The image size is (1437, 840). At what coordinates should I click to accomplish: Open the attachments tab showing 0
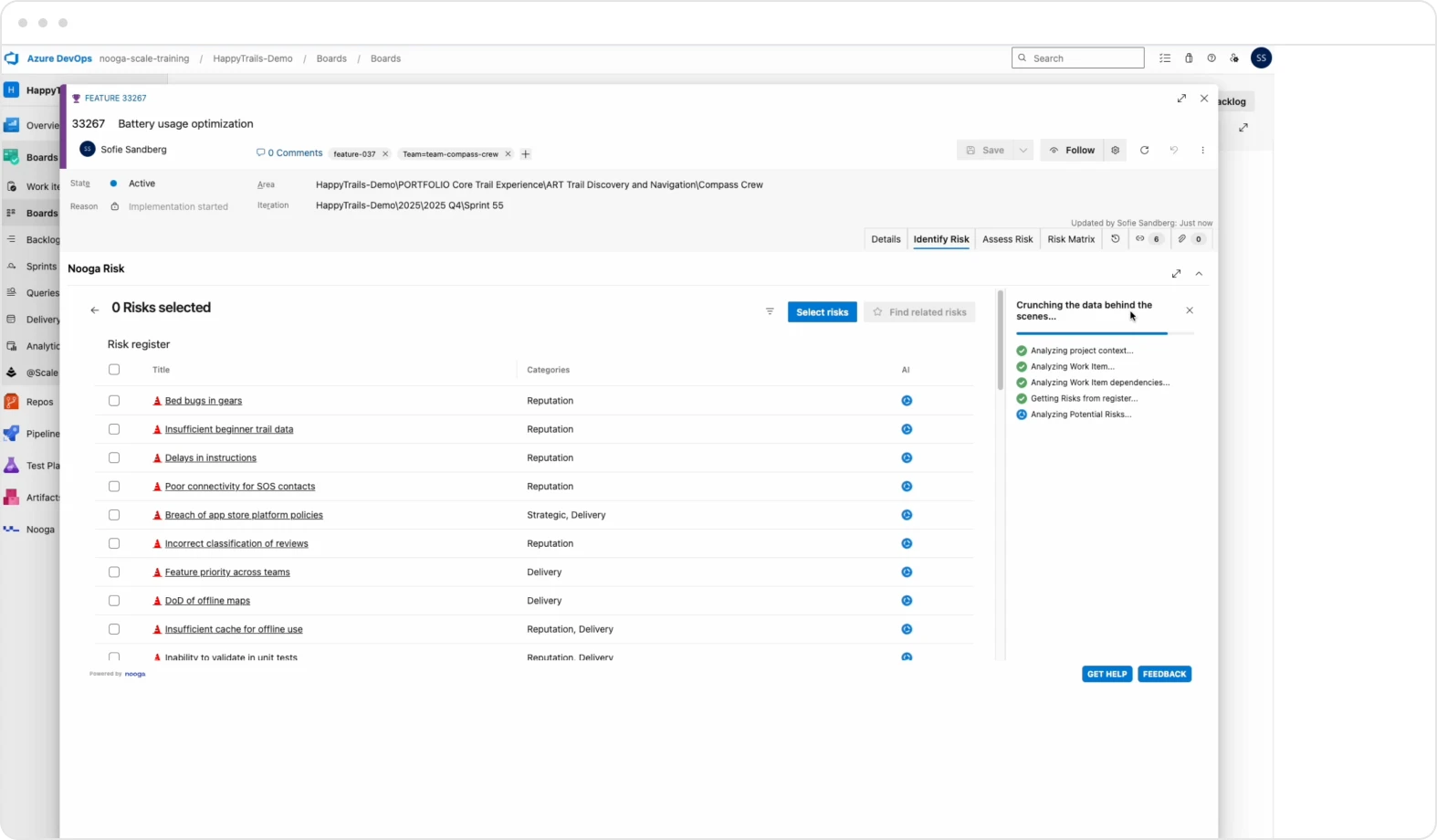click(x=1191, y=239)
